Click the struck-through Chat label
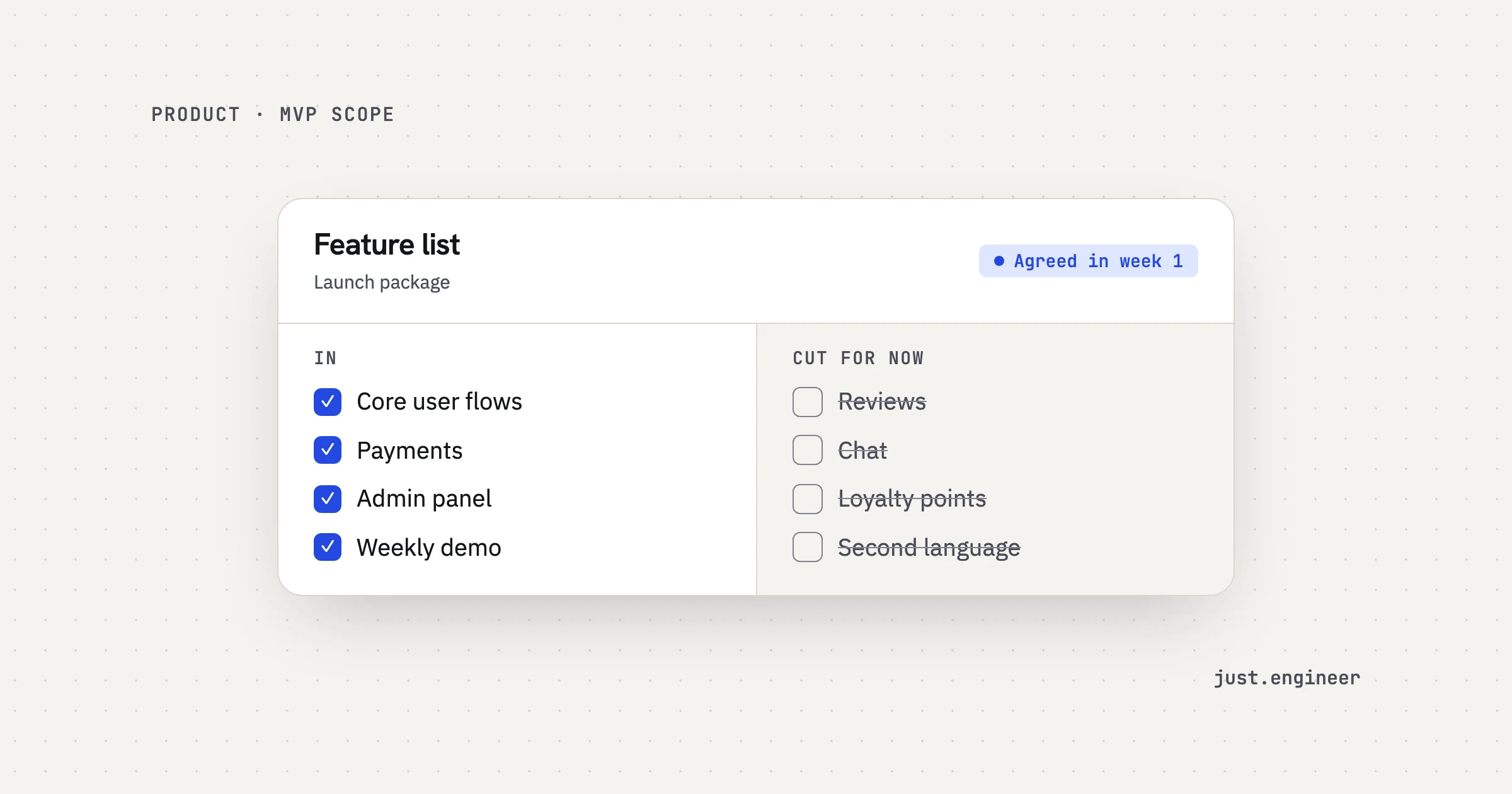 pyautogui.click(x=862, y=451)
